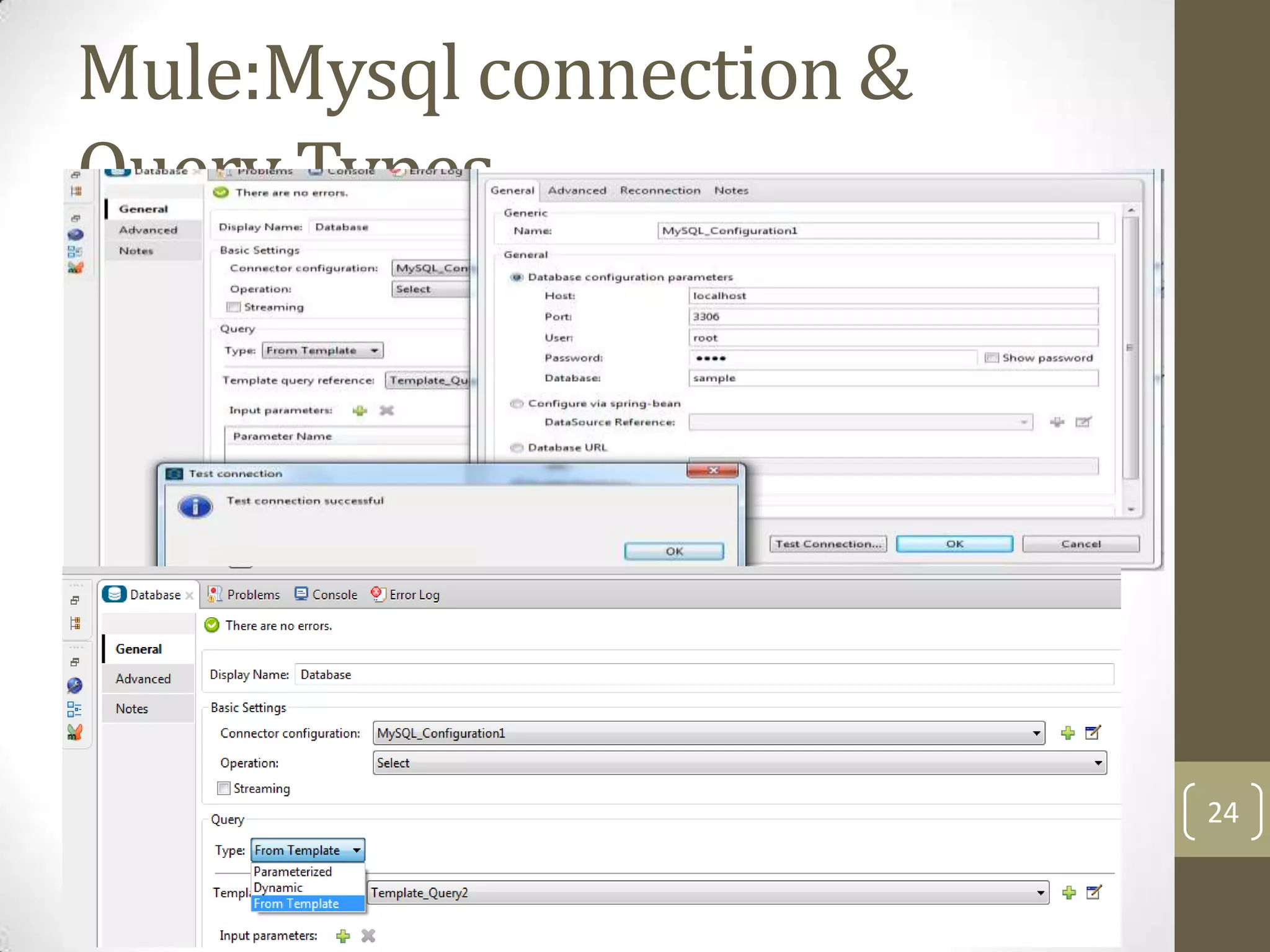Screen dimensions: 1270x952
Task: Click the Console monitor icon in lower panel
Action: pos(301,594)
